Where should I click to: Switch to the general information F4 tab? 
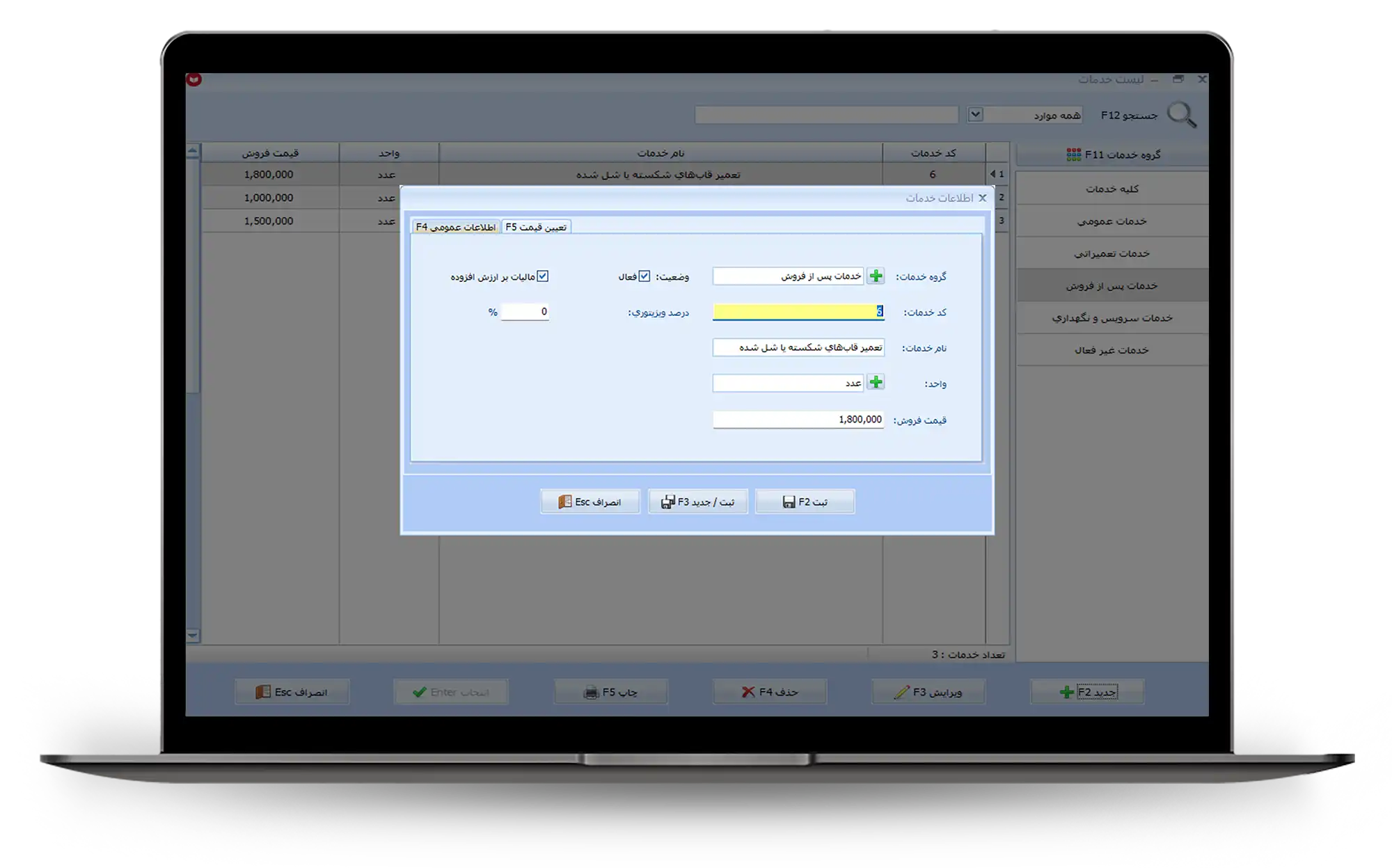(x=456, y=227)
